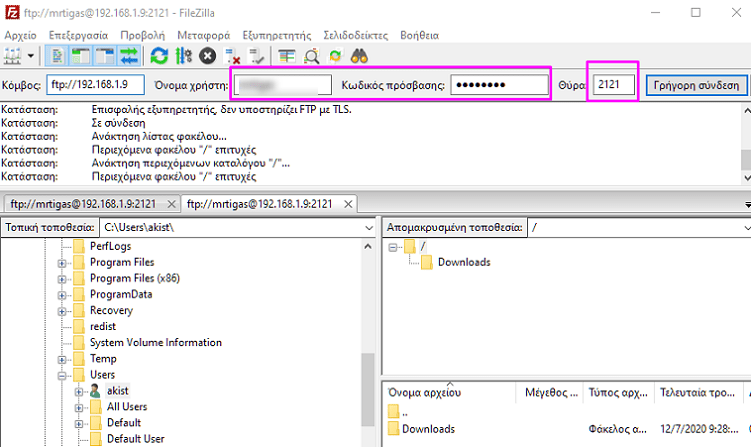Toggle directory comparison
Screen dimensions: 751x447
(311, 56)
